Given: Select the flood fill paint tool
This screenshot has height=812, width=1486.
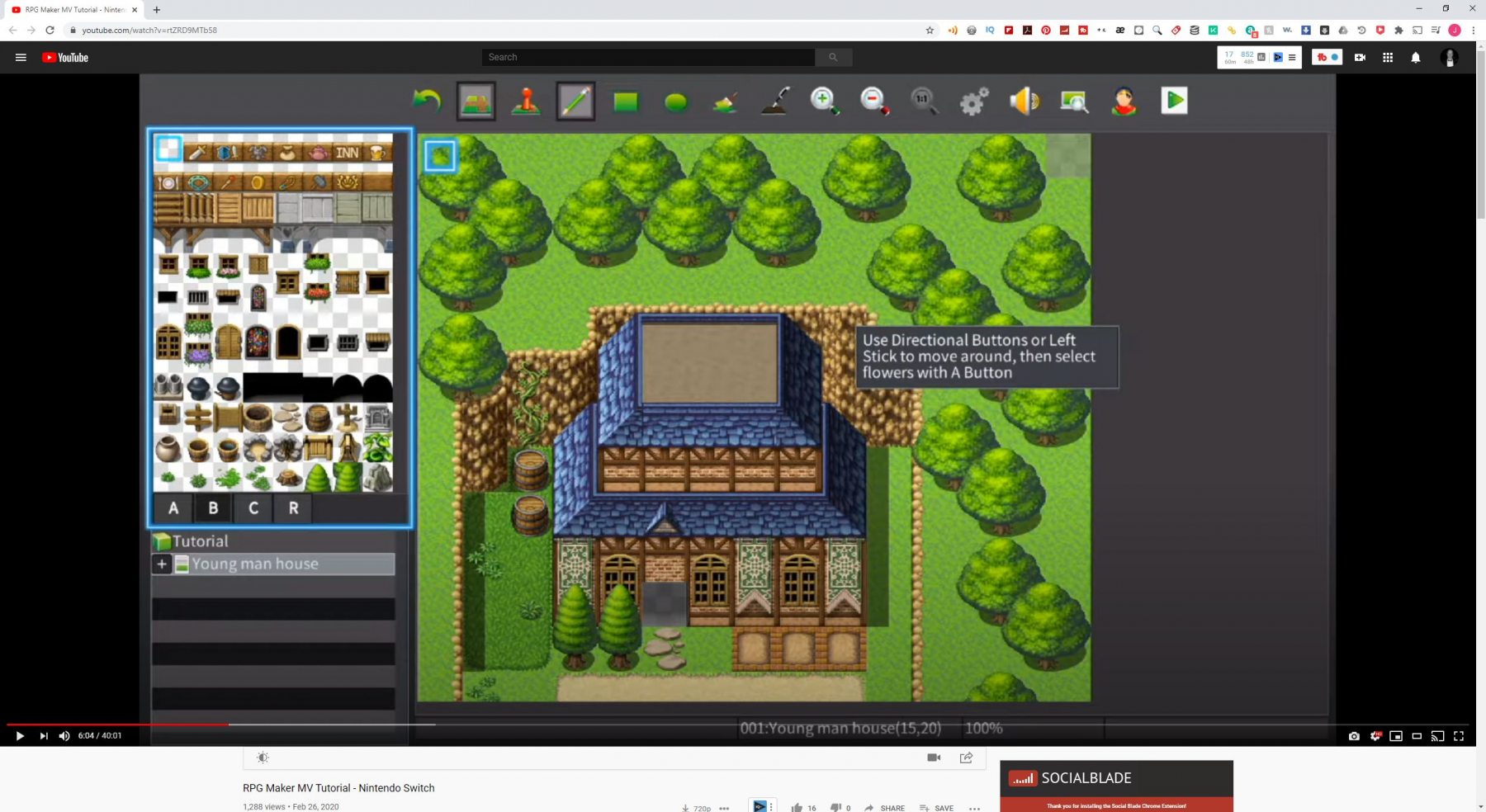Looking at the screenshot, I should pyautogui.click(x=726, y=102).
